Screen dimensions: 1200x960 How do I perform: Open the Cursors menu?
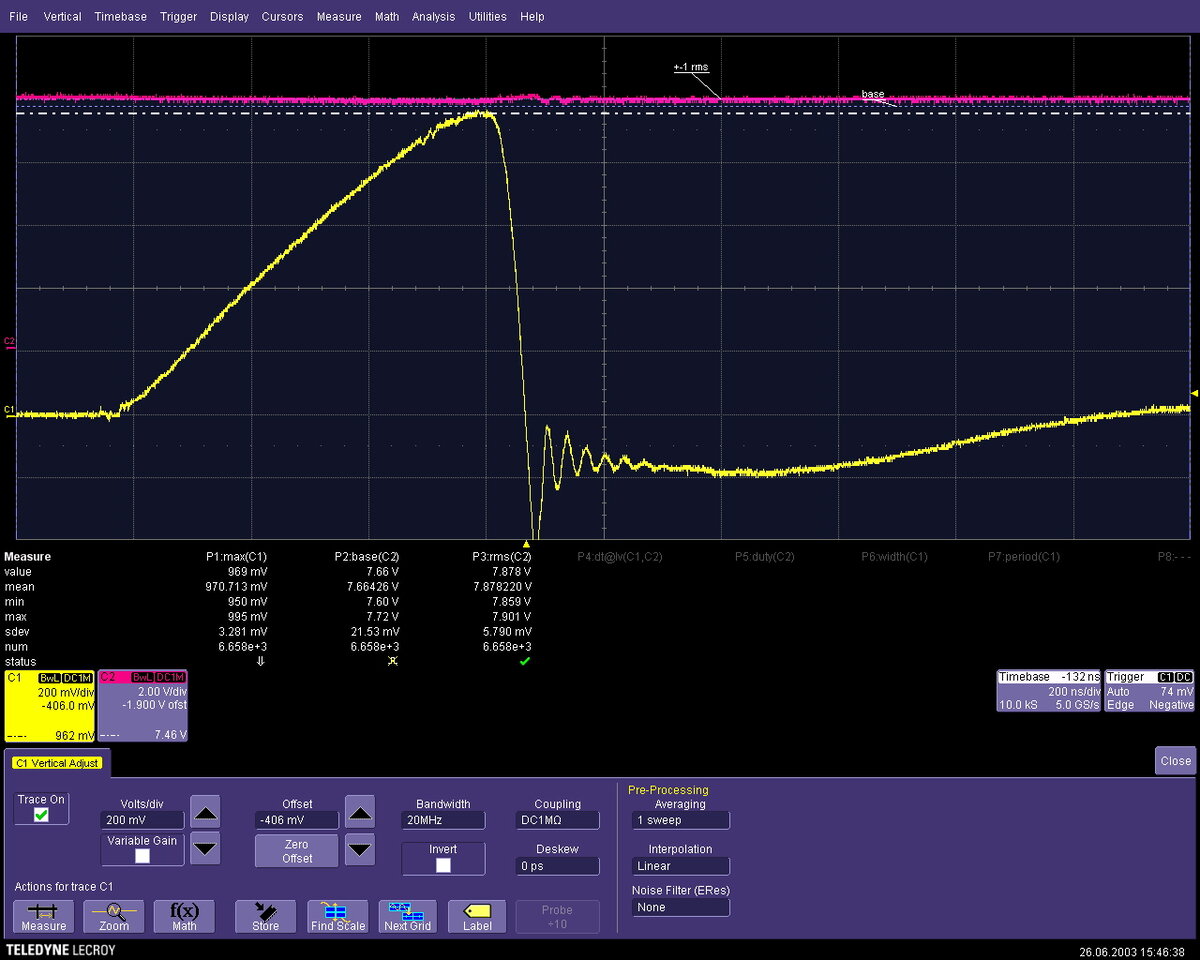point(283,16)
